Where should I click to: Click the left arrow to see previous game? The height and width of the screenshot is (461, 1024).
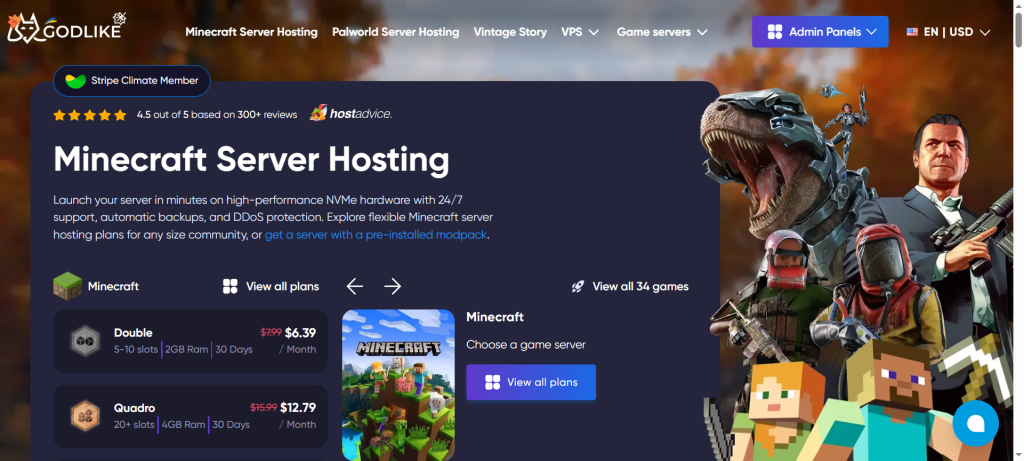[355, 287]
